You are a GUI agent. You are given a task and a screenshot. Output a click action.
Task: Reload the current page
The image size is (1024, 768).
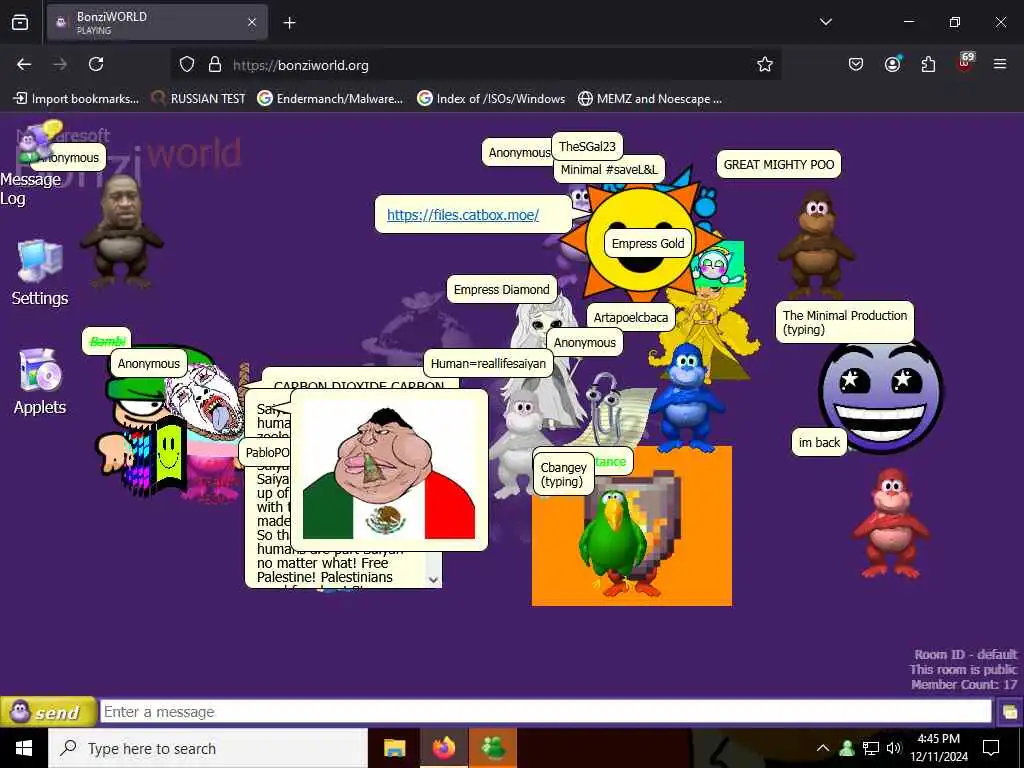click(96, 64)
